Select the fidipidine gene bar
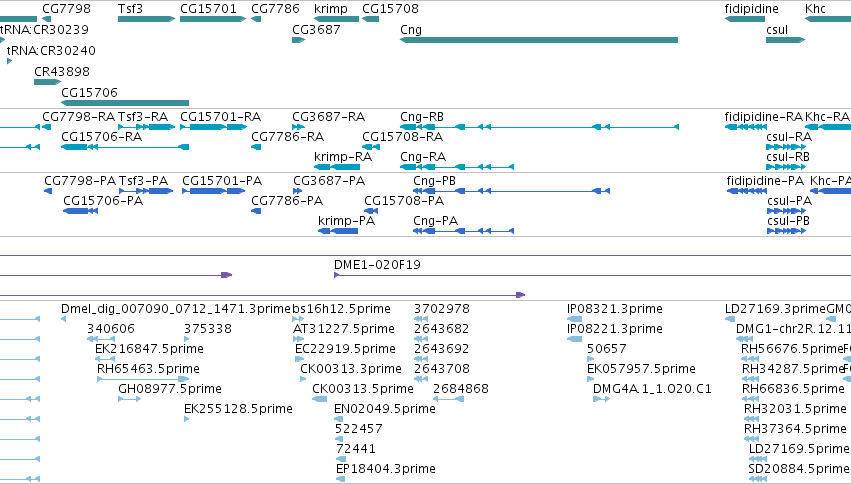This screenshot has width=851, height=484. pyautogui.click(x=745, y=19)
